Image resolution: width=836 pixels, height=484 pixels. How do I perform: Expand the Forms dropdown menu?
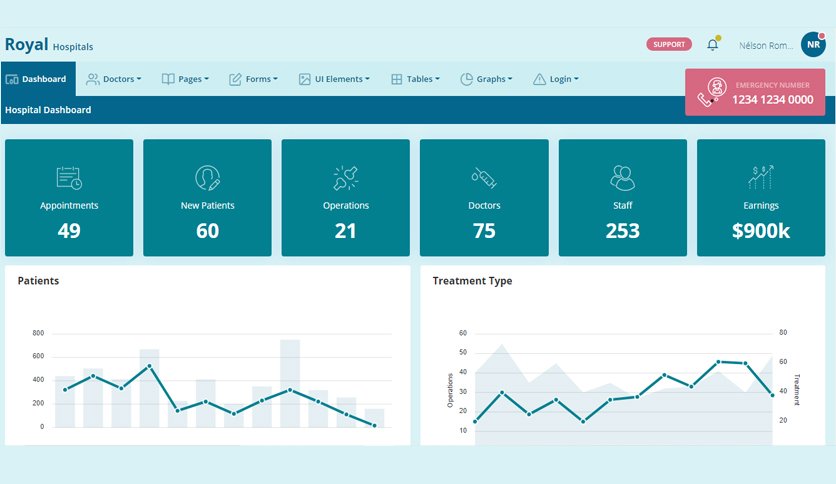262,79
